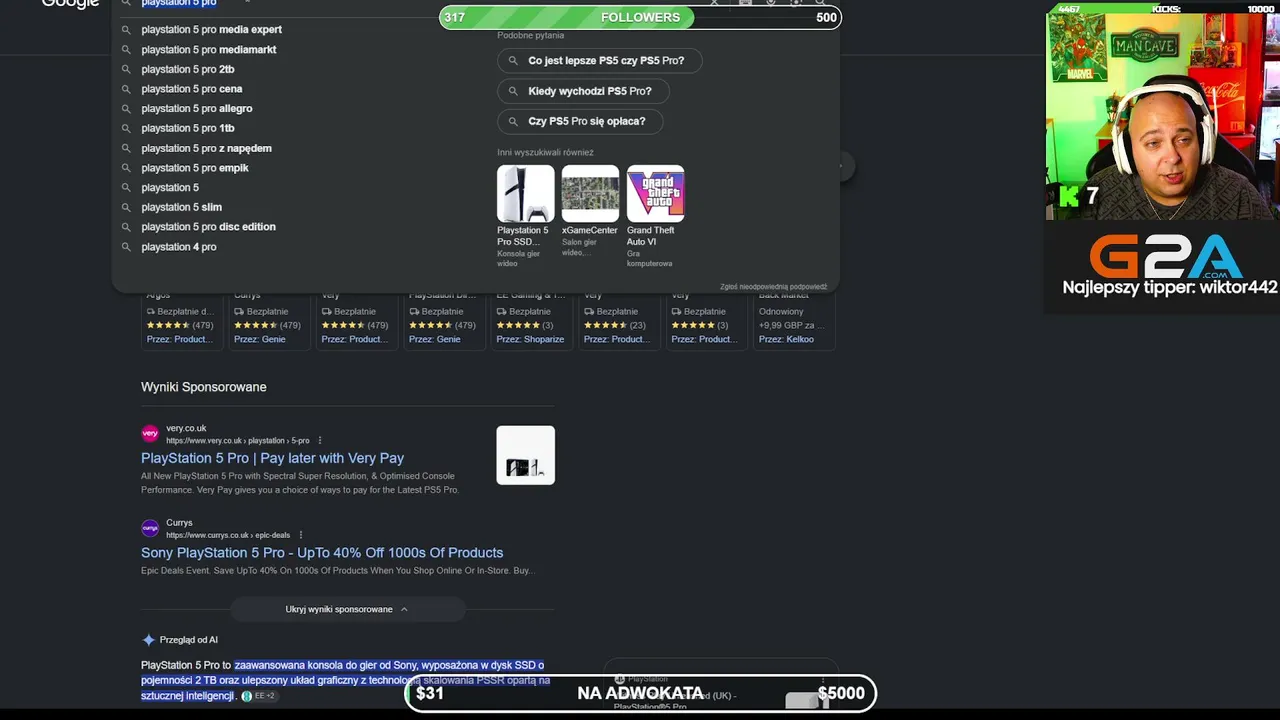The height and width of the screenshot is (720, 1280).
Task: Click the very.co.uk favicon in sponsored results
Action: pyautogui.click(x=150, y=433)
